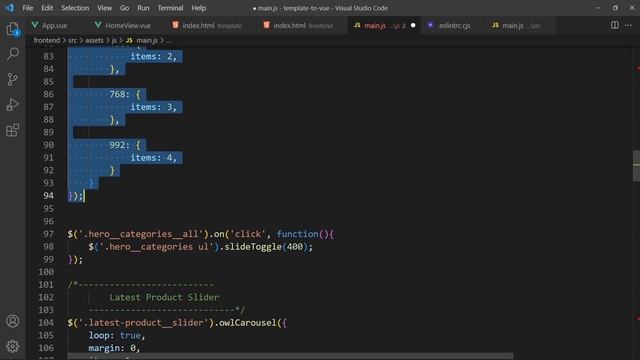Switch to the HomeView.vue tab

pyautogui.click(x=128, y=25)
